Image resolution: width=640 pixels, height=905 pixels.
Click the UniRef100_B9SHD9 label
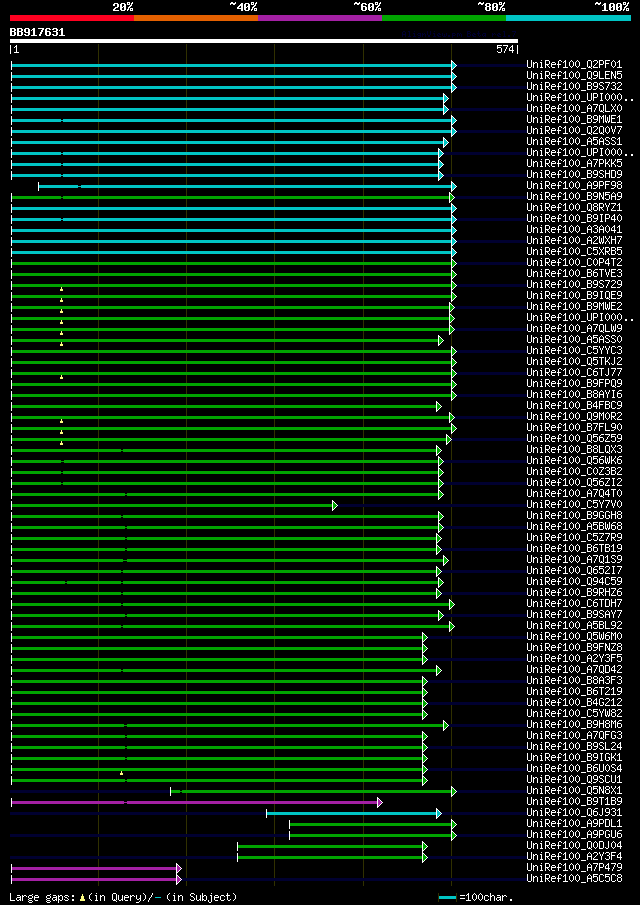(x=574, y=175)
